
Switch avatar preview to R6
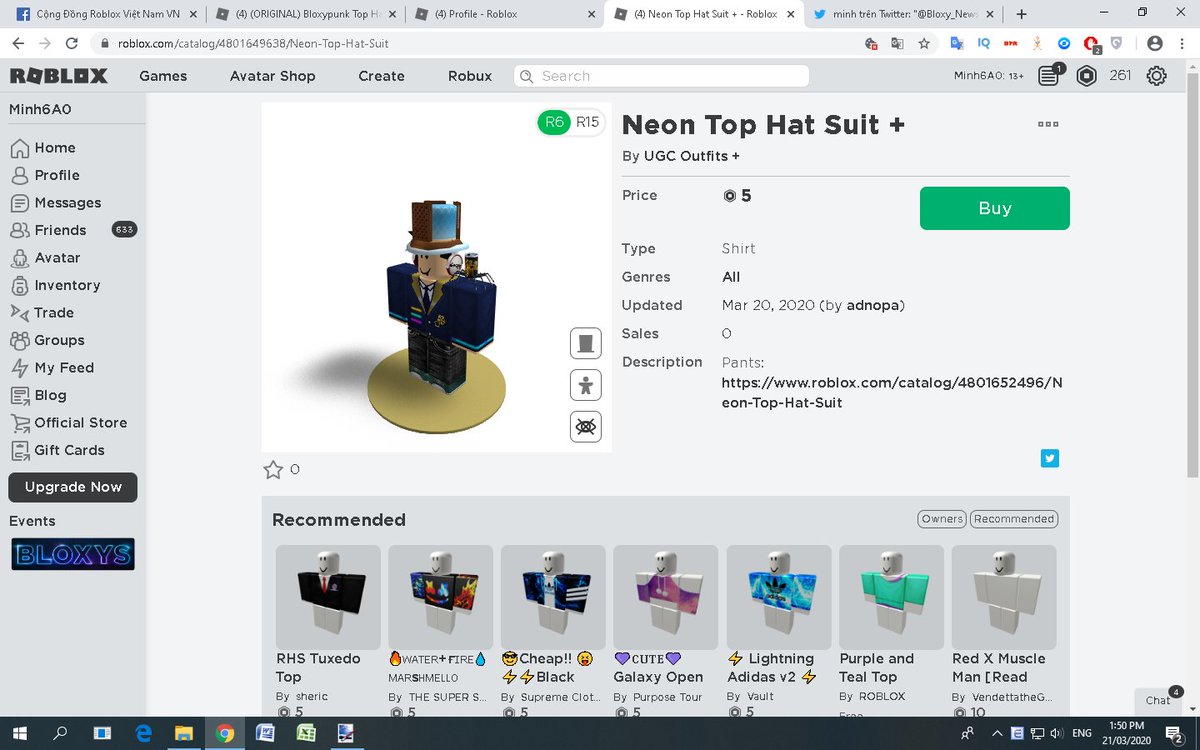tap(553, 122)
